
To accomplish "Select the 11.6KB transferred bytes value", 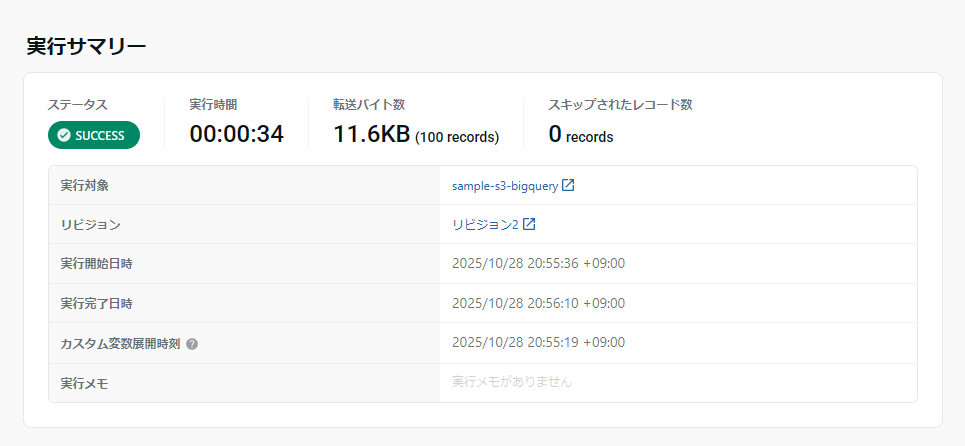I will [371, 134].
